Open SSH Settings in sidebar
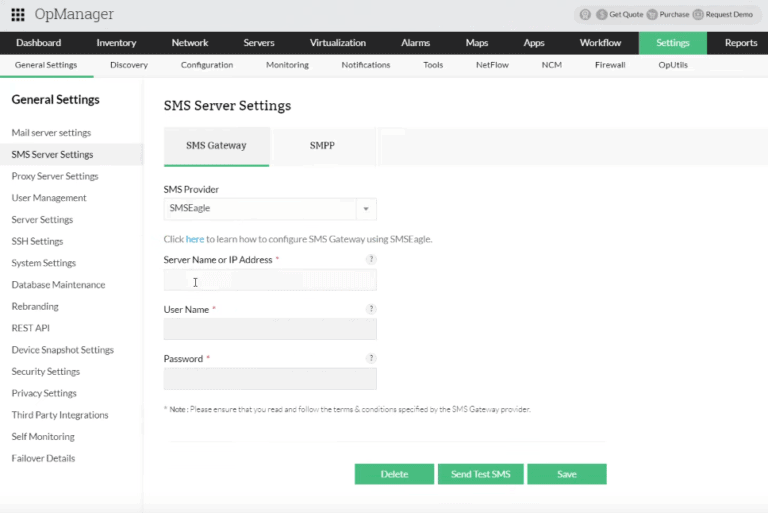Viewport: 768px width, 513px height. pyautogui.click(x=37, y=241)
